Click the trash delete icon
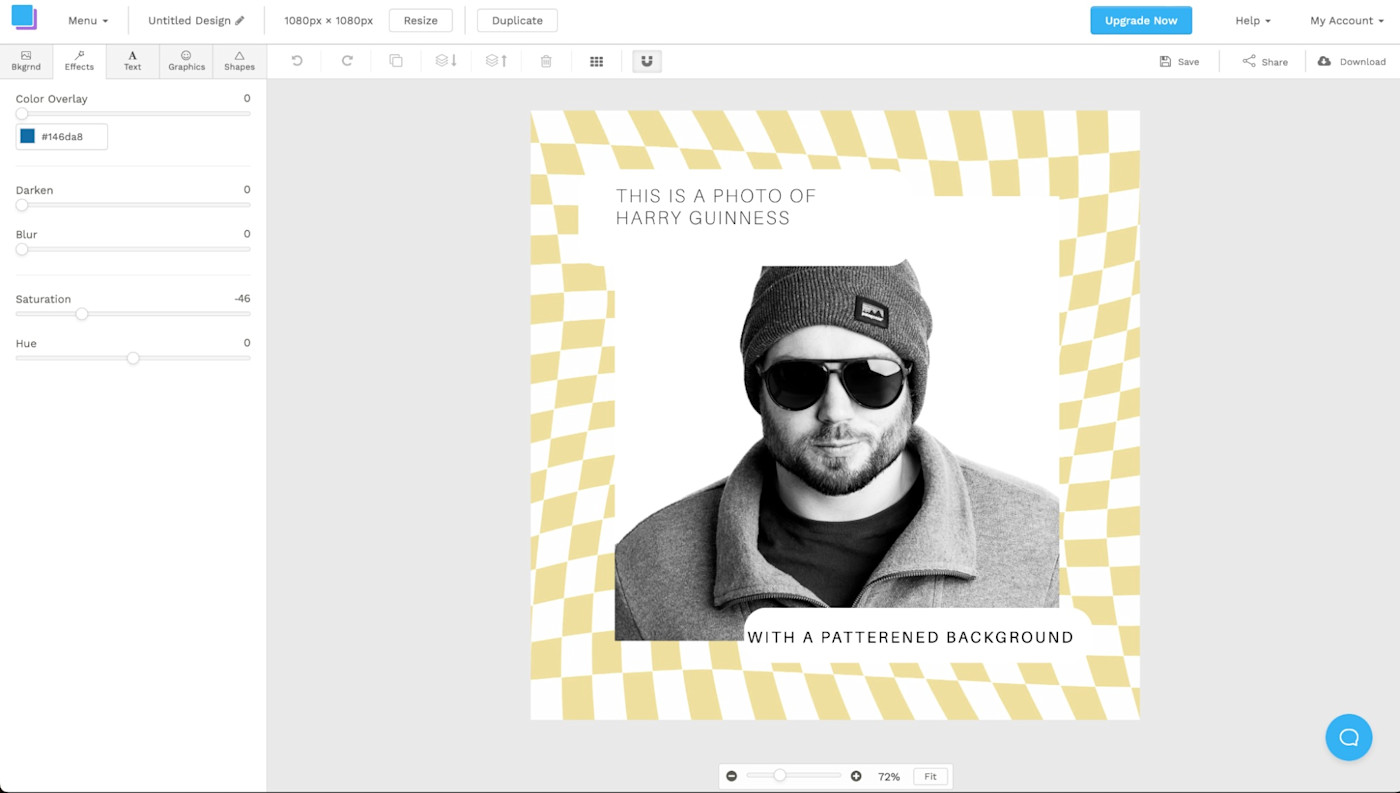 [546, 61]
